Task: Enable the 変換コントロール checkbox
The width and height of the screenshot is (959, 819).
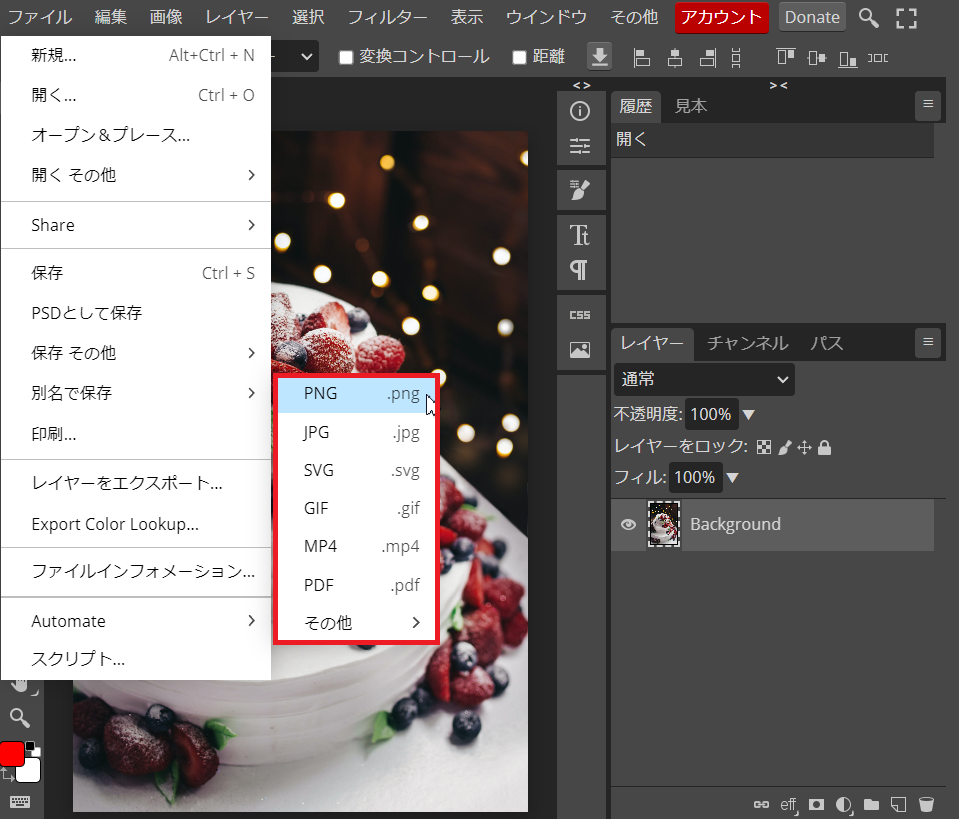Action: coord(346,57)
